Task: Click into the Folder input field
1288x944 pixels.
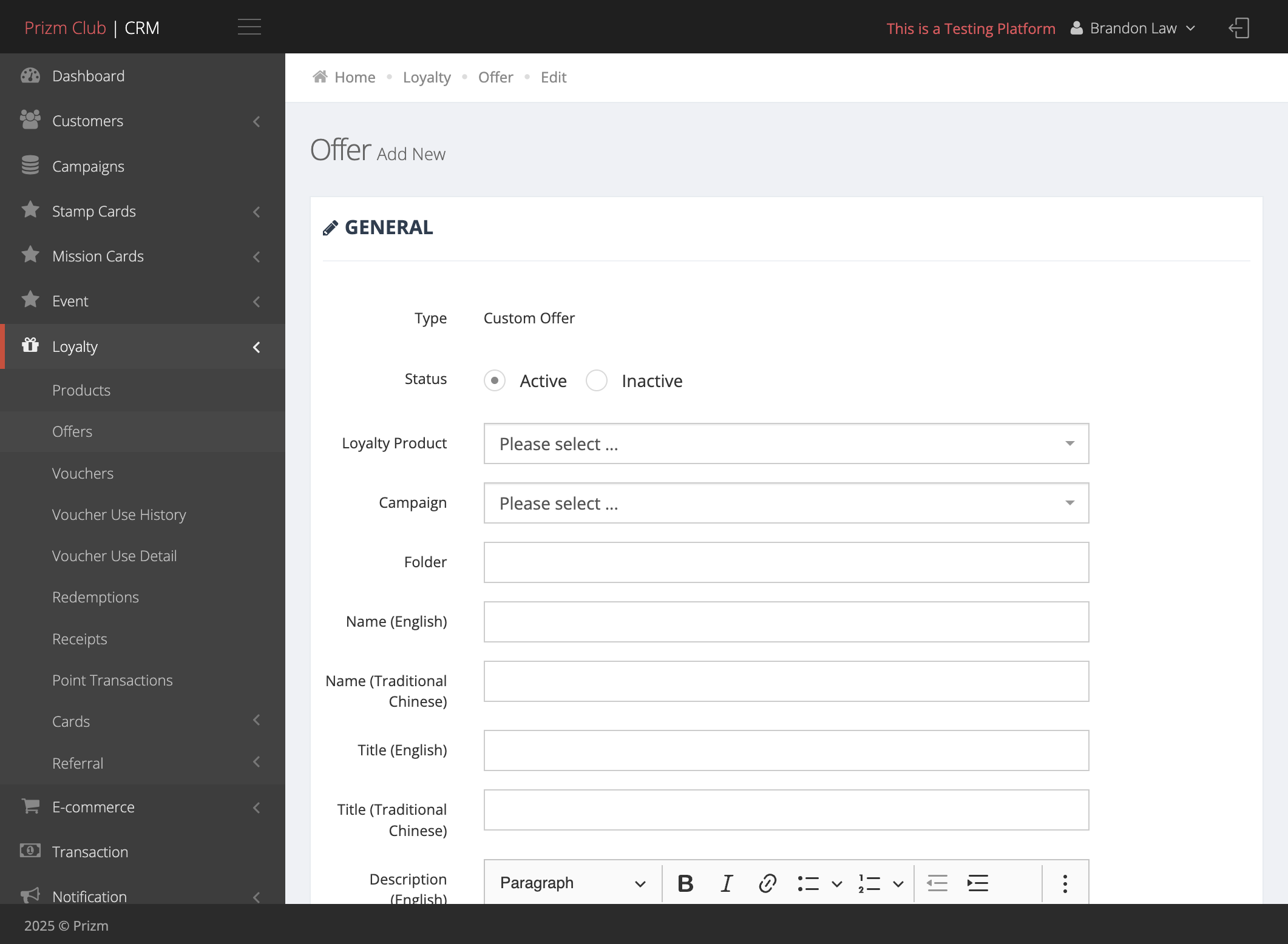Action: [x=786, y=562]
